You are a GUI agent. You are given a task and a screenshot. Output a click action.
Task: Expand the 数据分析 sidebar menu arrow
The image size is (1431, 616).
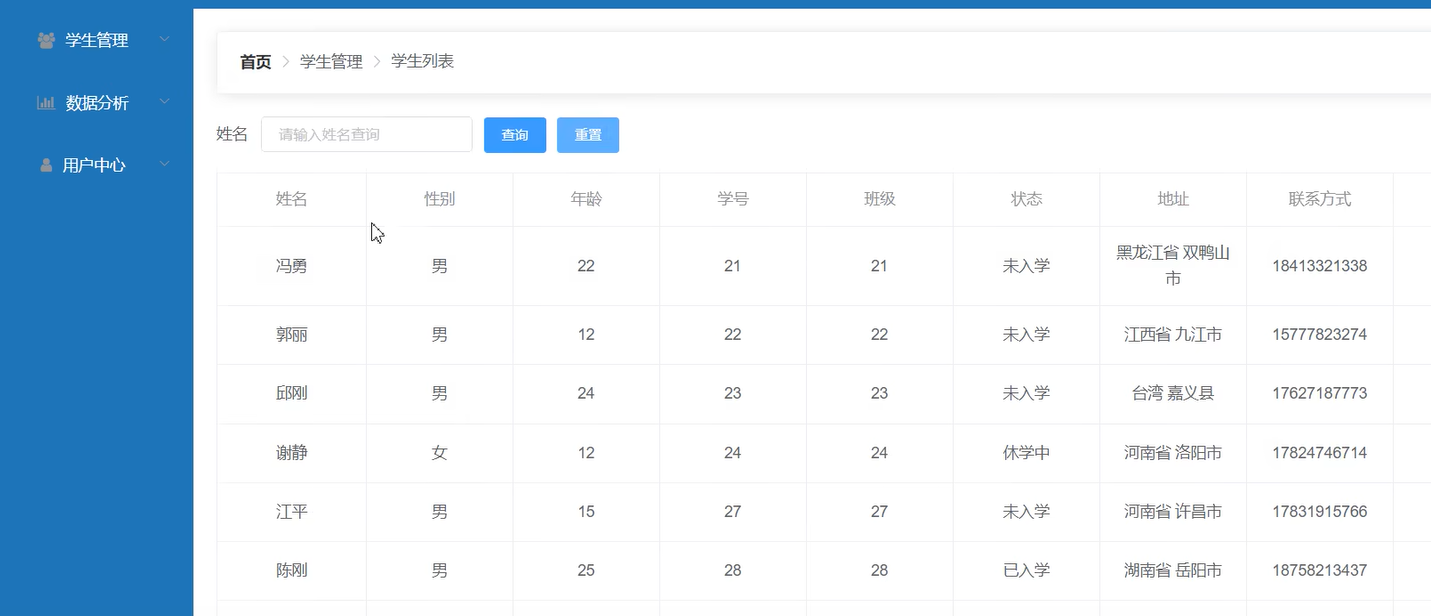165,102
